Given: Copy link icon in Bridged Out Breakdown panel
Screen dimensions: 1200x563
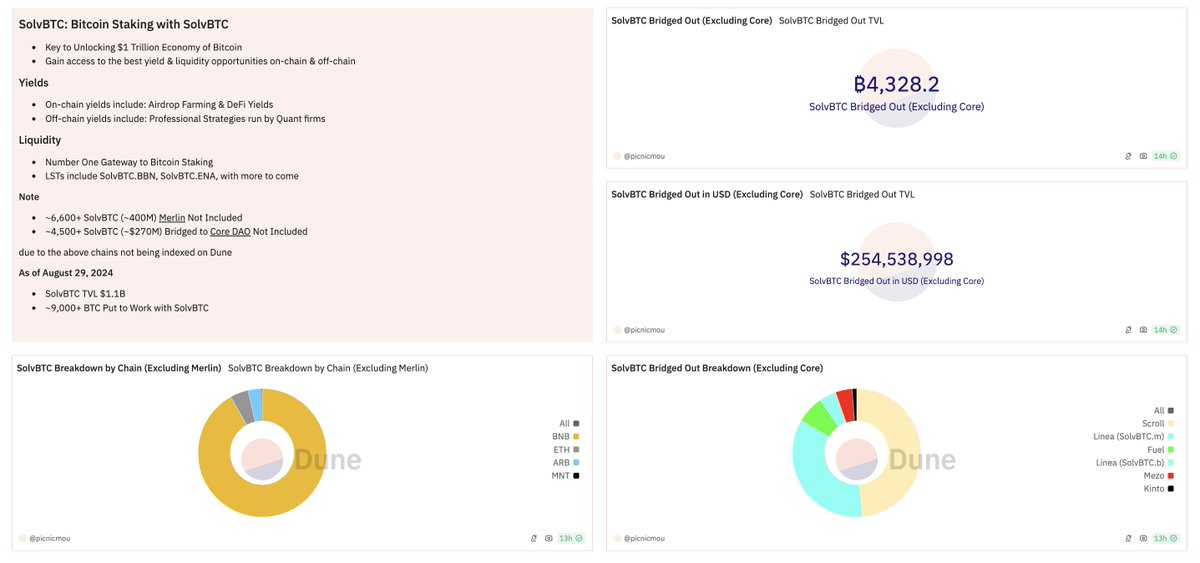Looking at the screenshot, I should (x=1127, y=538).
